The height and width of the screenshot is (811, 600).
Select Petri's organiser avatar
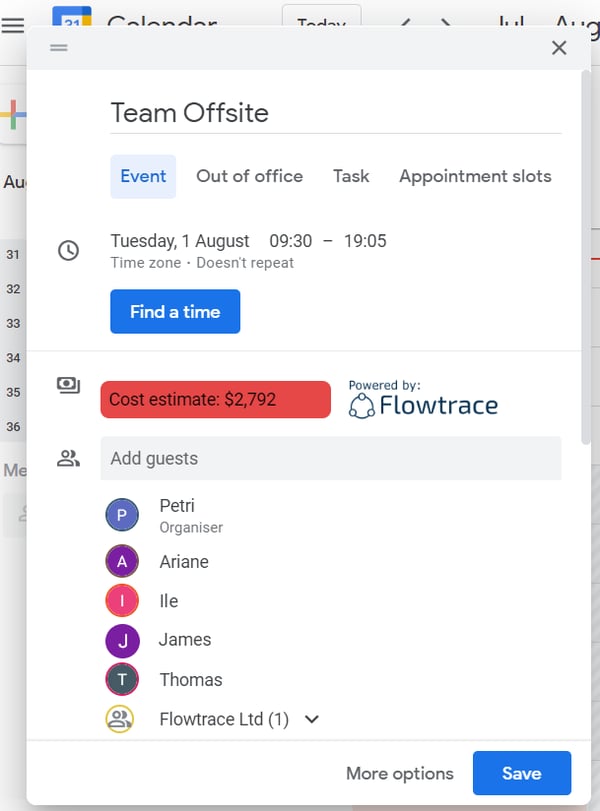pyautogui.click(x=121, y=515)
